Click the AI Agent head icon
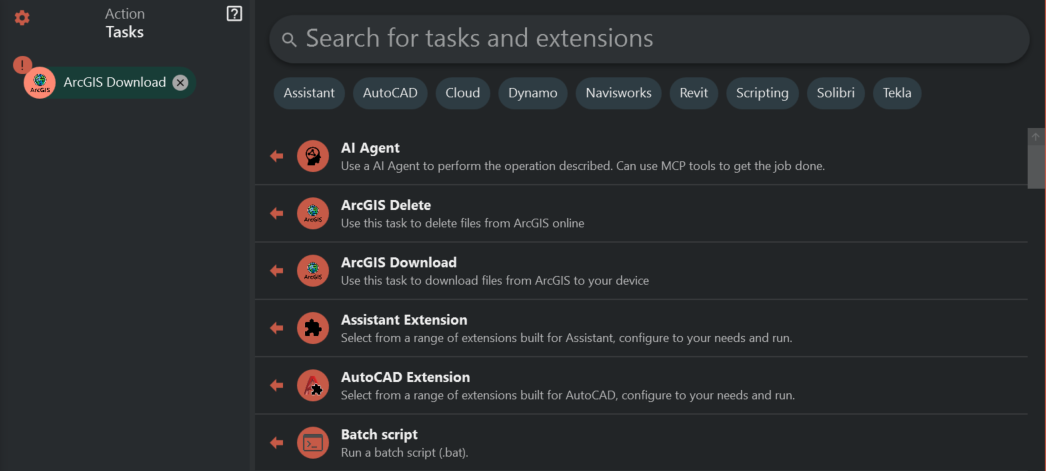Screen dimensions: 1046x471 point(313,156)
